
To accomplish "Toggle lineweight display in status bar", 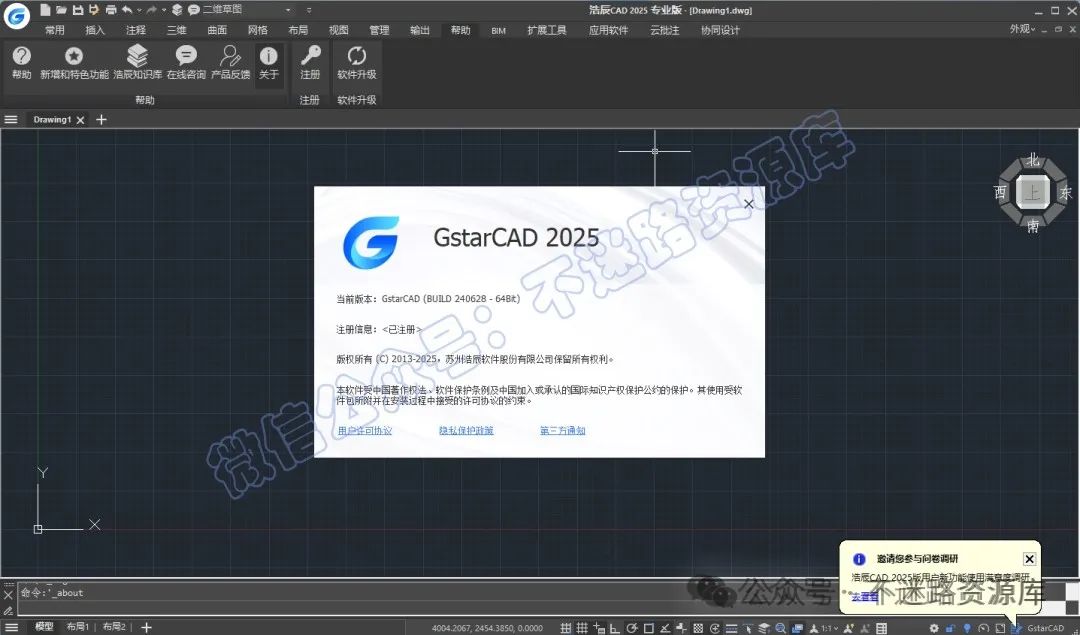I will pos(731,628).
